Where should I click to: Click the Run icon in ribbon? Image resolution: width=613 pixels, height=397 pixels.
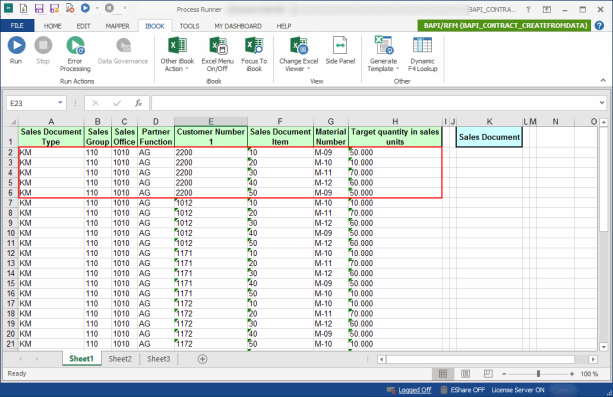pyautogui.click(x=16, y=50)
